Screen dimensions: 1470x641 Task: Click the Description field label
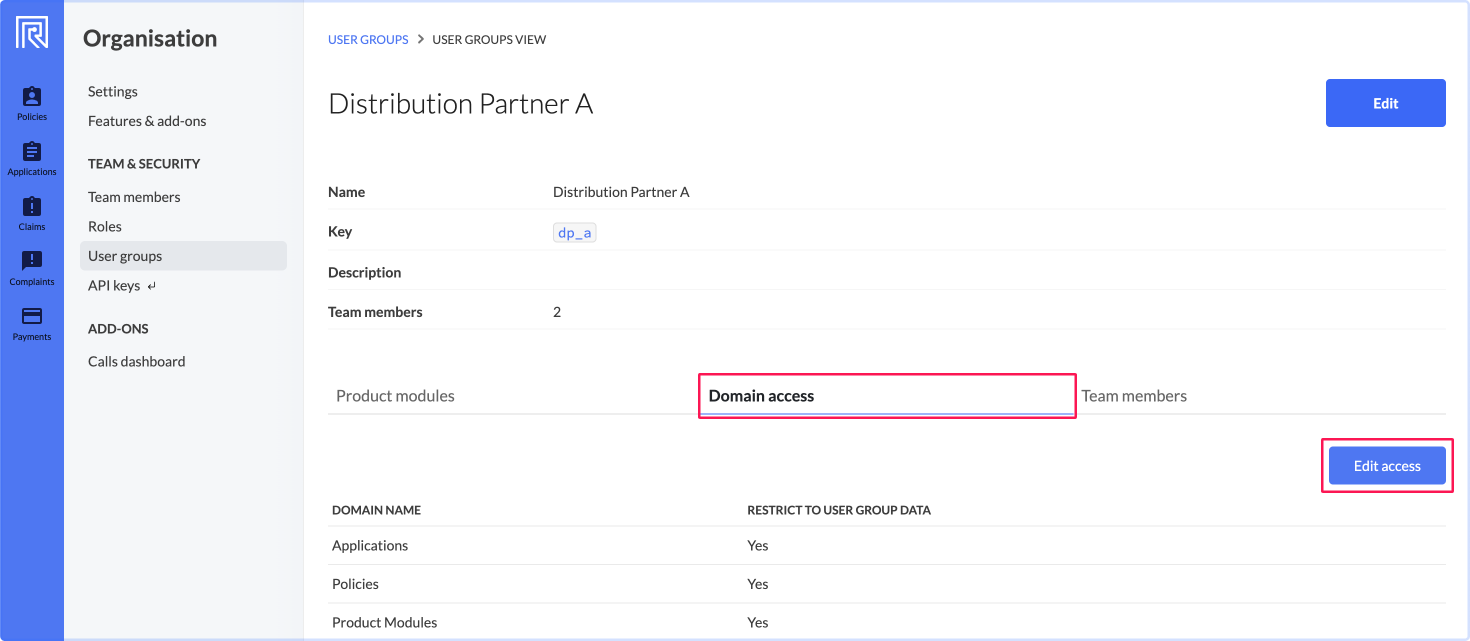(x=364, y=272)
